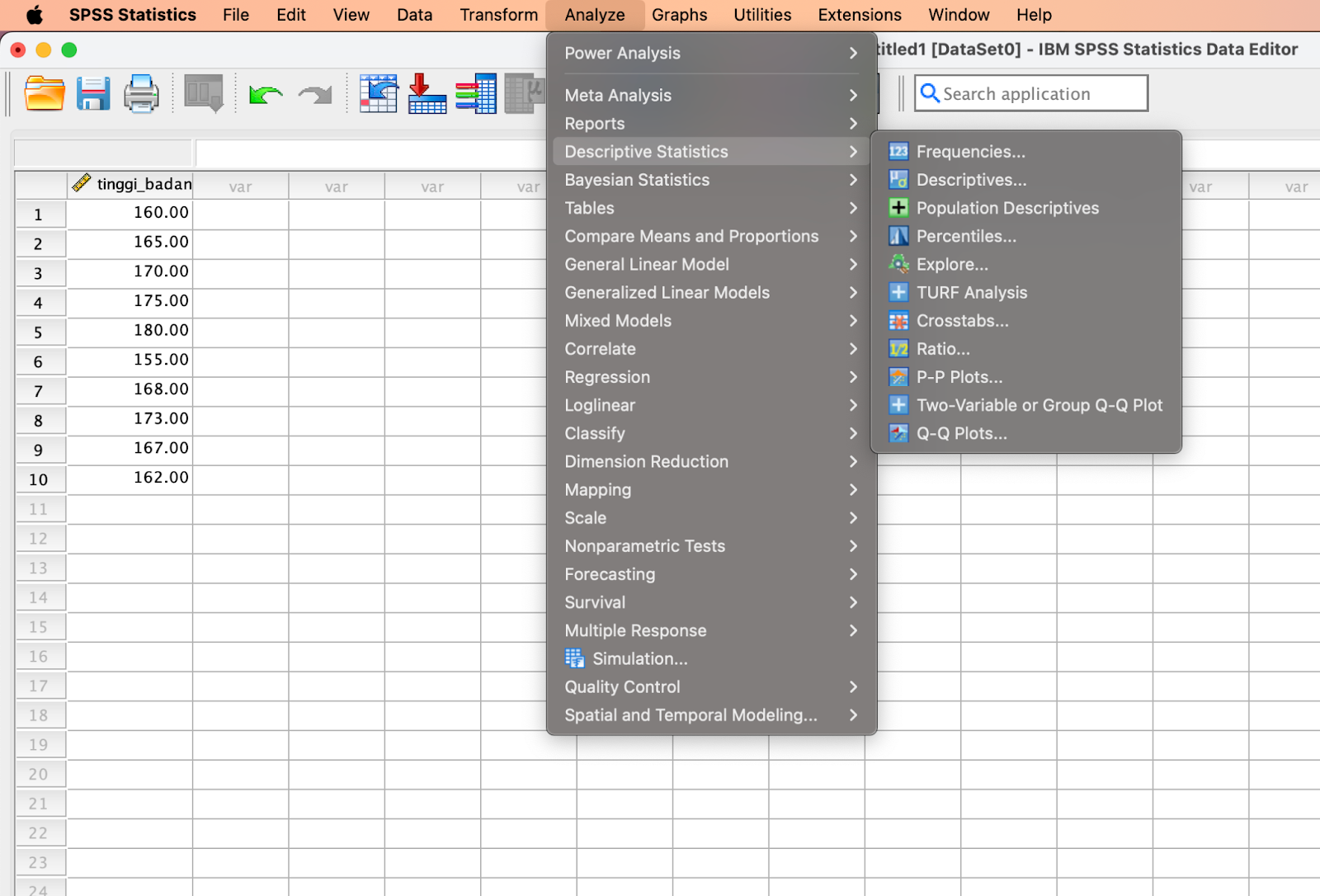Click the Redo gray arrow icon
Image resolution: width=1320 pixels, height=896 pixels.
315,96
